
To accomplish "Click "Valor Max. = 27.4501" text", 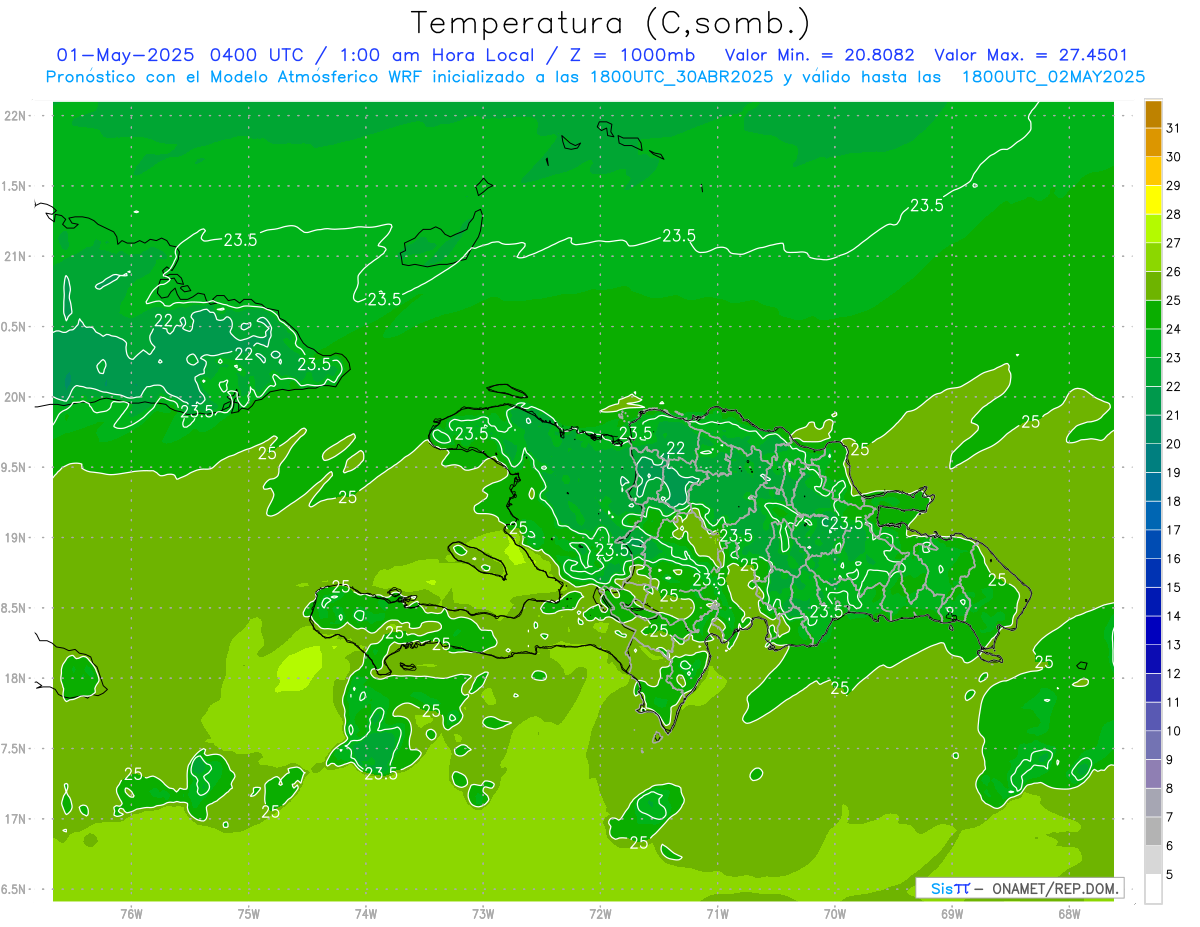I will (1031, 55).
